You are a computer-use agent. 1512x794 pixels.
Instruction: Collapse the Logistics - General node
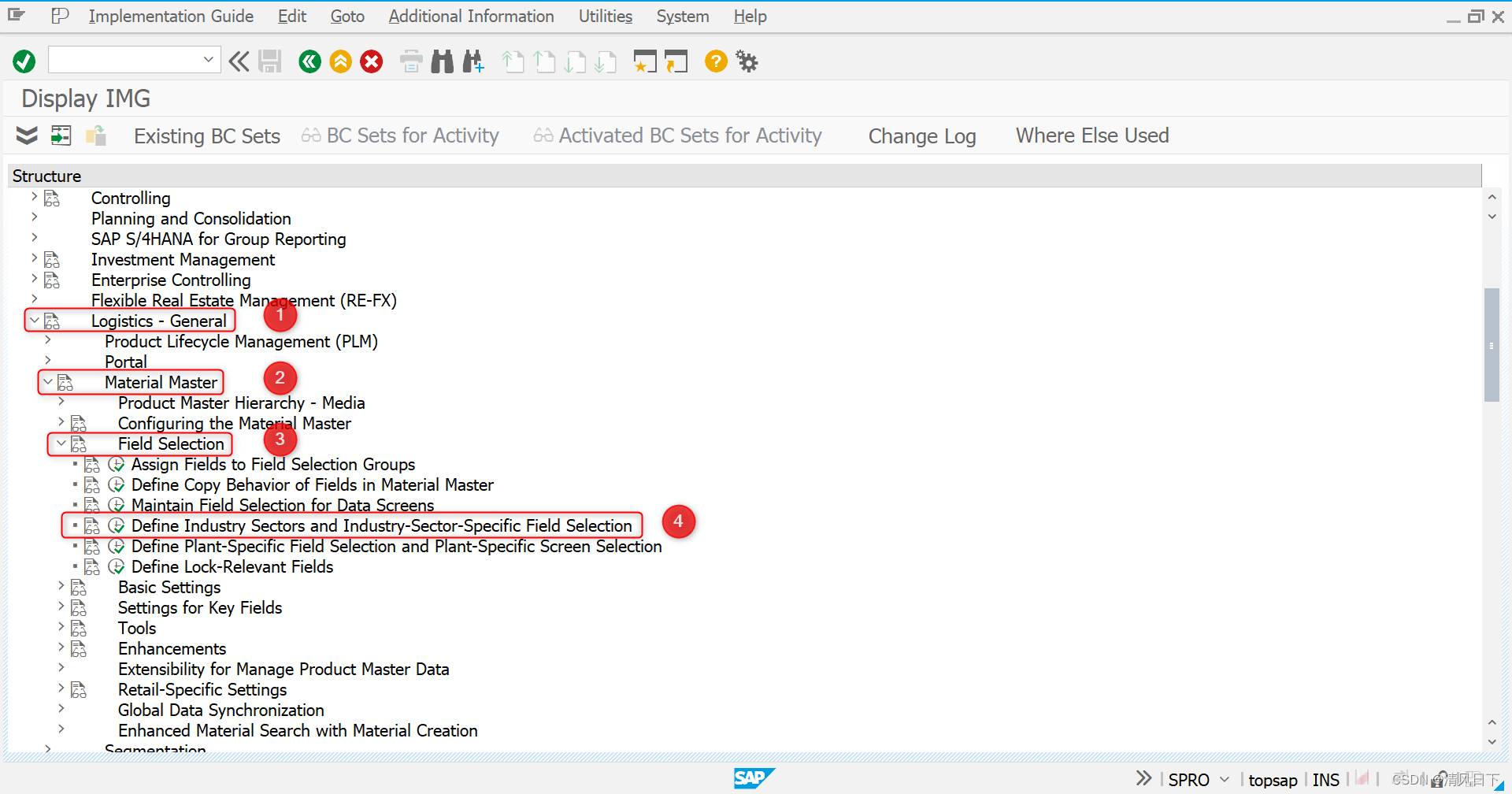point(34,320)
